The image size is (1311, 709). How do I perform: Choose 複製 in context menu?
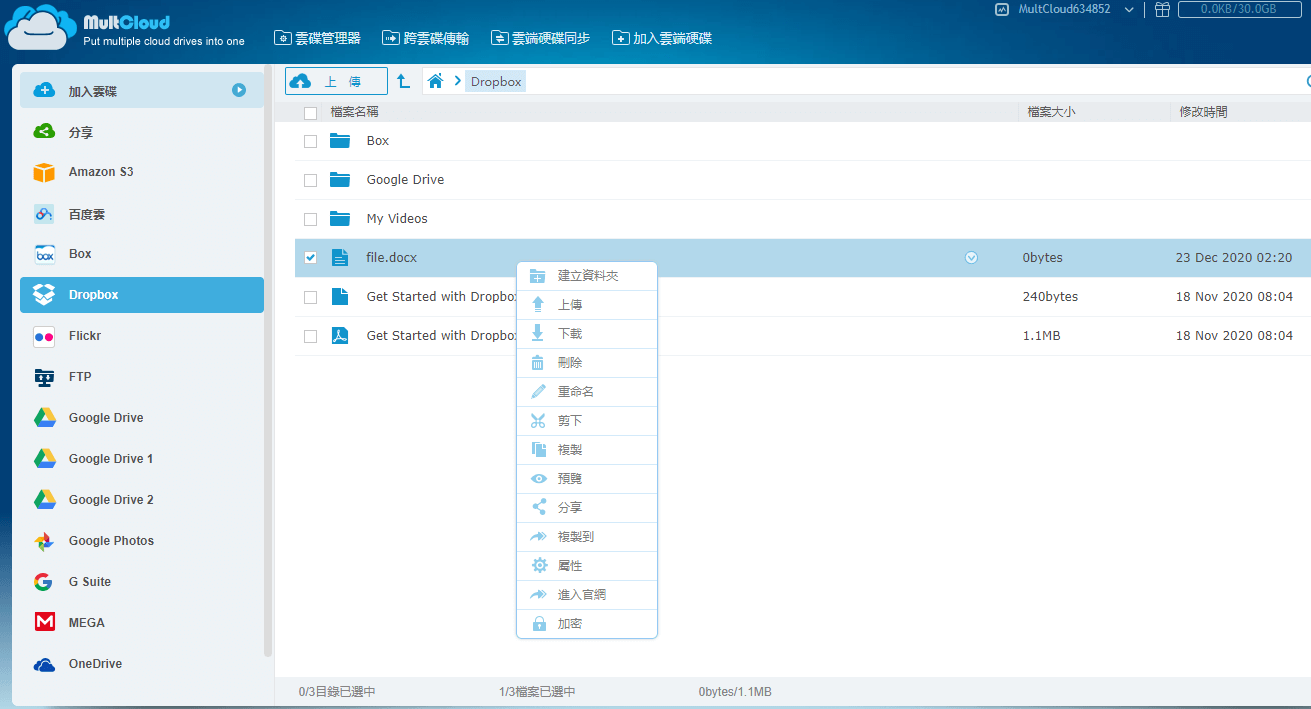pos(587,450)
